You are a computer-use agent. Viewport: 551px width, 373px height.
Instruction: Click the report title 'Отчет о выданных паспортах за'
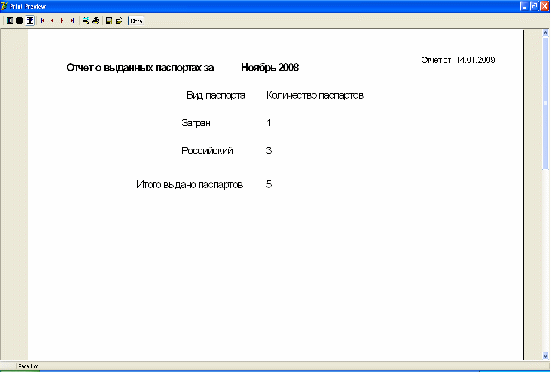140,67
